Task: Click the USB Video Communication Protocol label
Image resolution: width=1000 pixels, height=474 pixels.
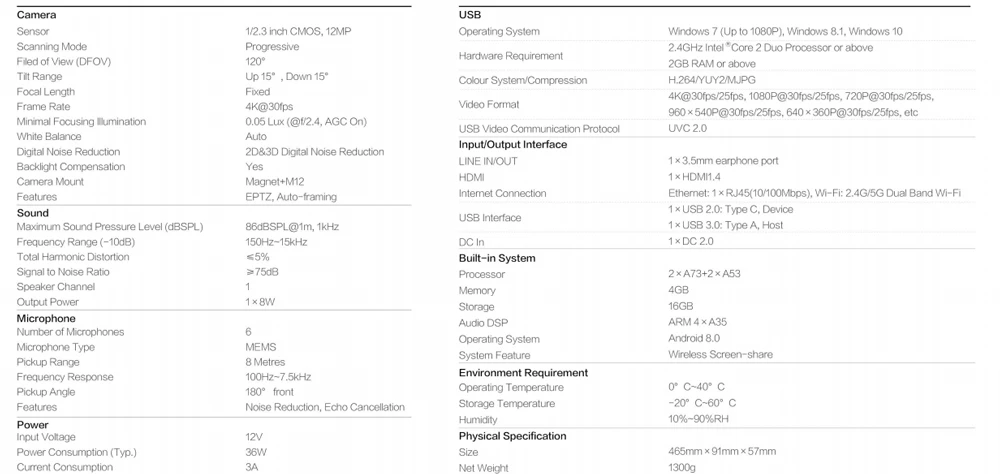Action: (x=539, y=129)
